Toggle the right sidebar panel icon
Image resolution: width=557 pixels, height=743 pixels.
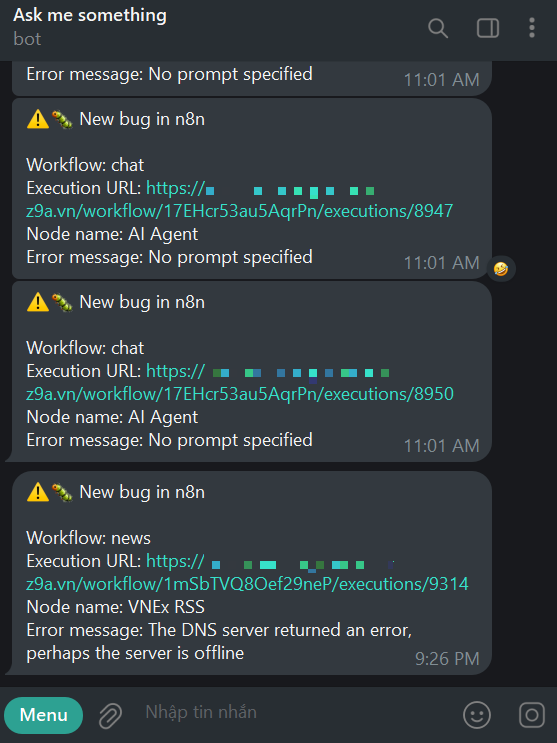[488, 28]
